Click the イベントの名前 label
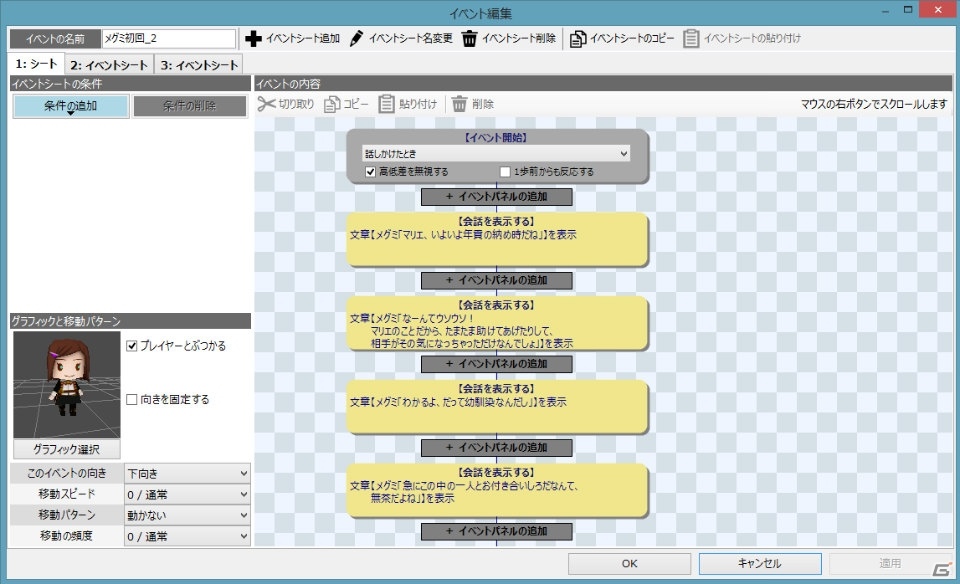 [x=55, y=39]
